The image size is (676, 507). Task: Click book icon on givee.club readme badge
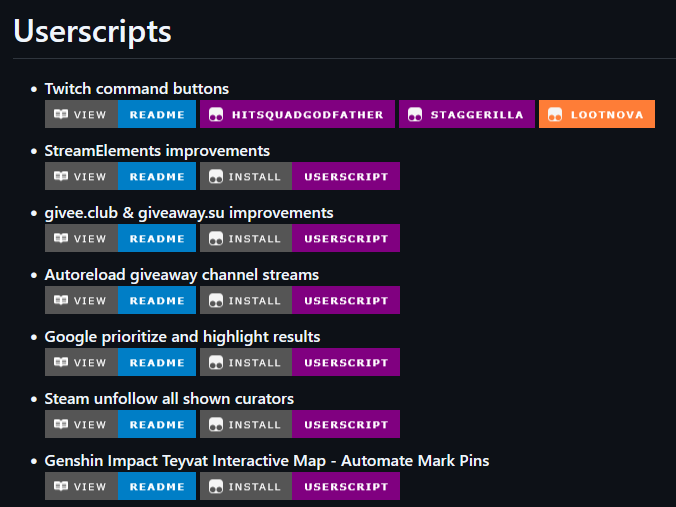click(61, 238)
